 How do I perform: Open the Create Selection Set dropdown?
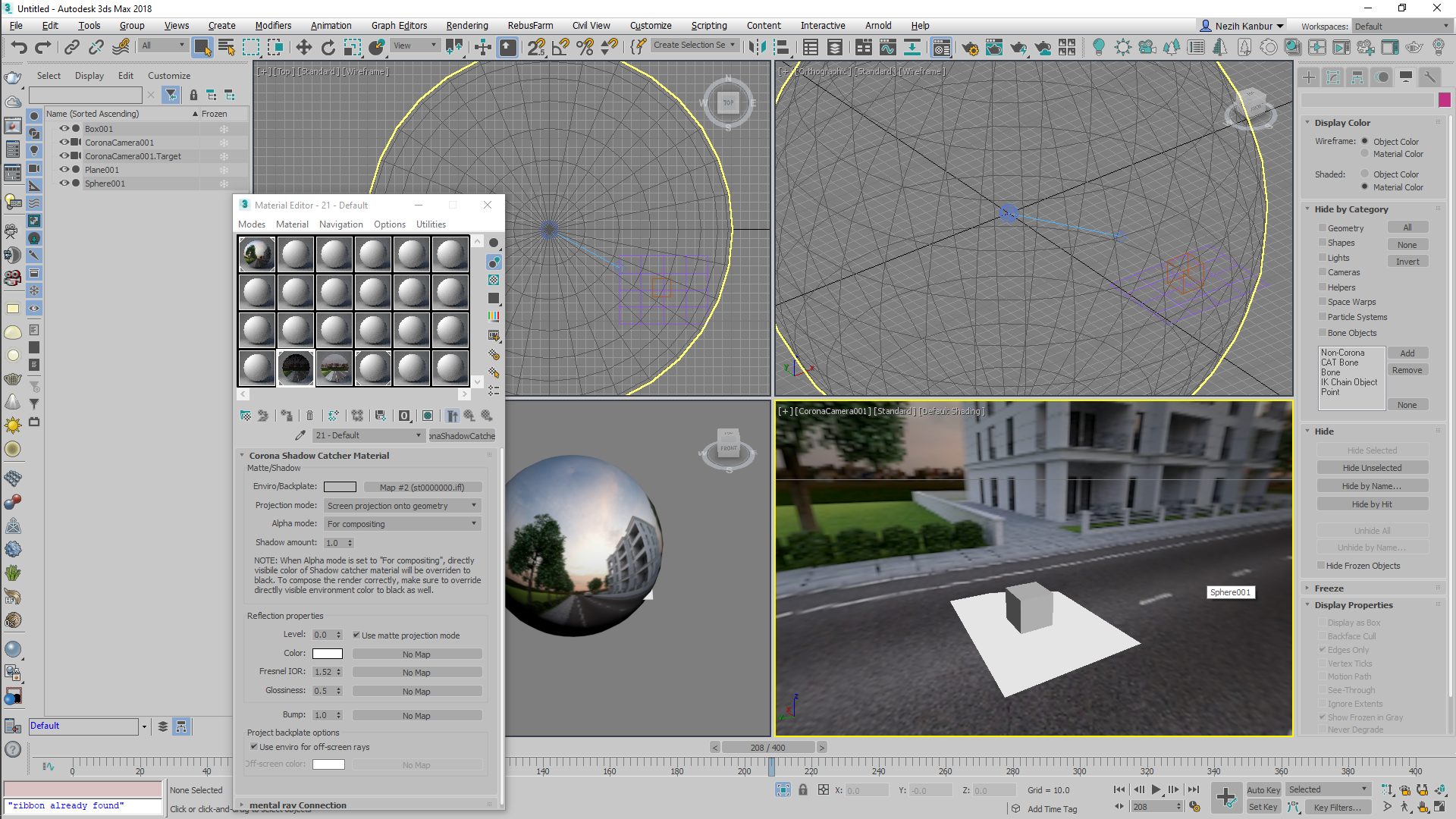(x=694, y=45)
